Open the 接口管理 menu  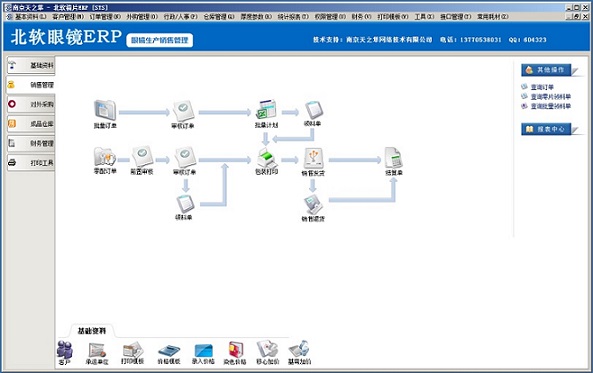455,17
